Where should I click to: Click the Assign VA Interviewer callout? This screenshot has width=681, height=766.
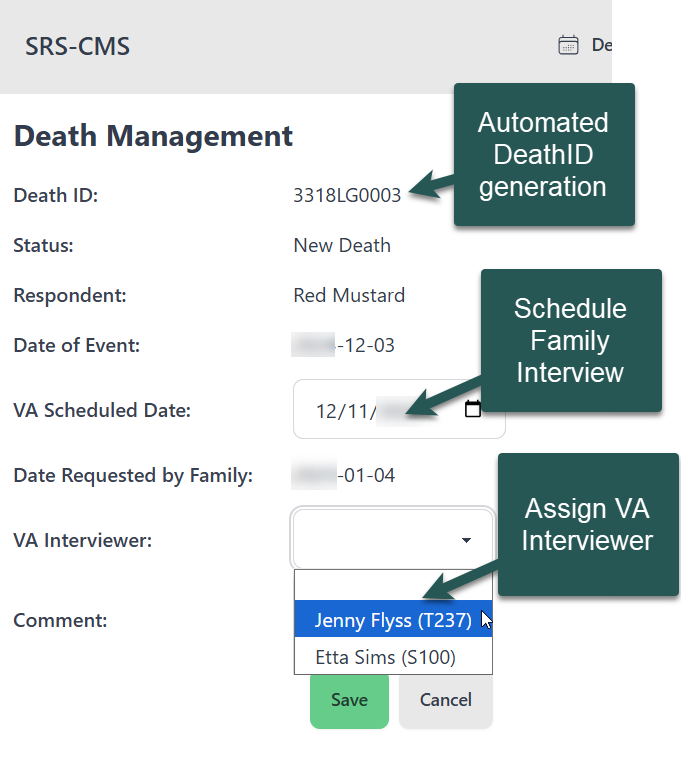[x=586, y=524]
